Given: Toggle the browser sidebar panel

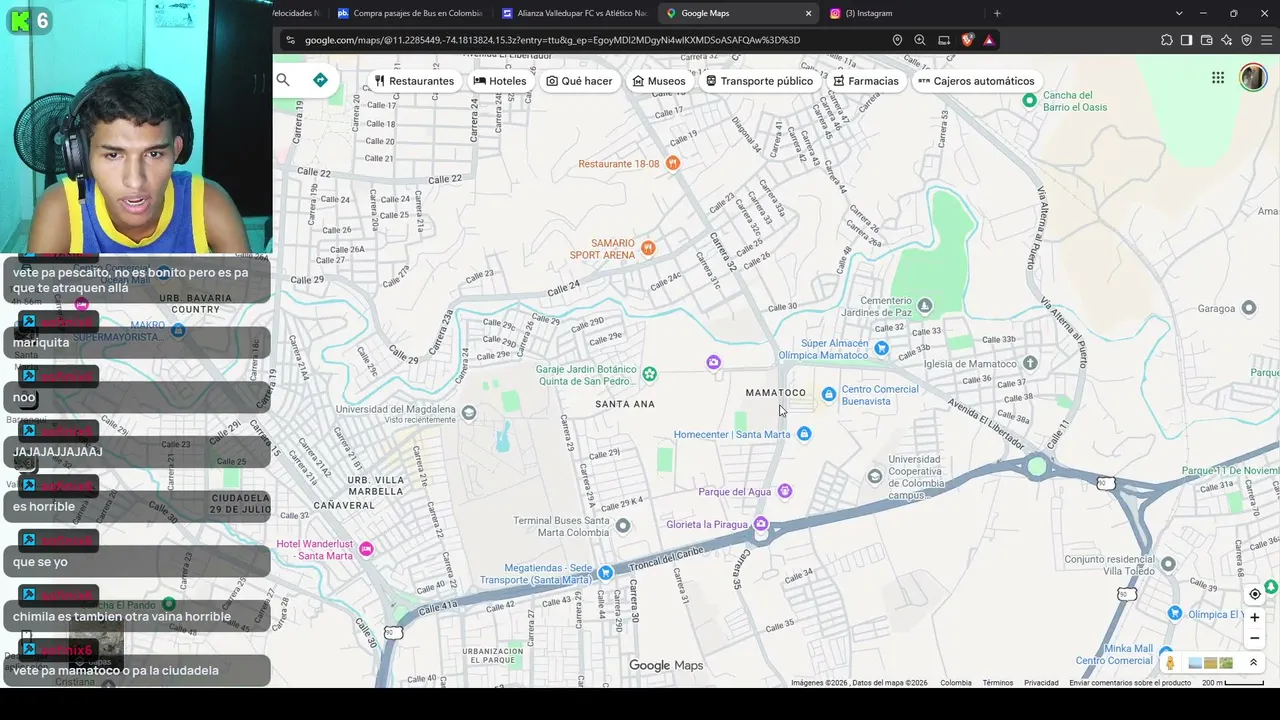Looking at the screenshot, I should (1186, 40).
